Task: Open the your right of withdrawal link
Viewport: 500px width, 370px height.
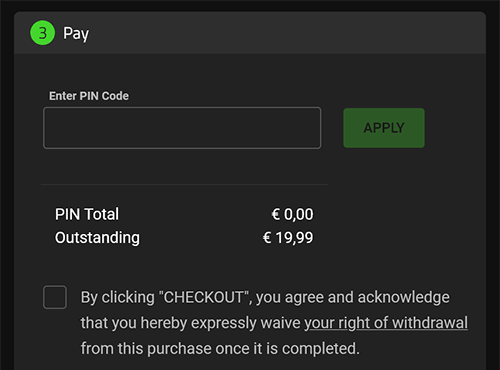Action: click(x=386, y=323)
